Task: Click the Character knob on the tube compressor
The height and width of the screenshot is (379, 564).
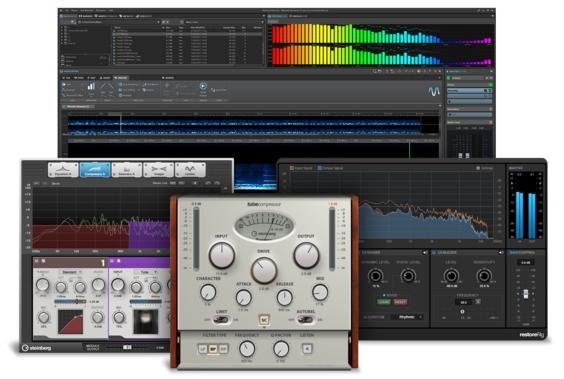Action: (x=208, y=292)
